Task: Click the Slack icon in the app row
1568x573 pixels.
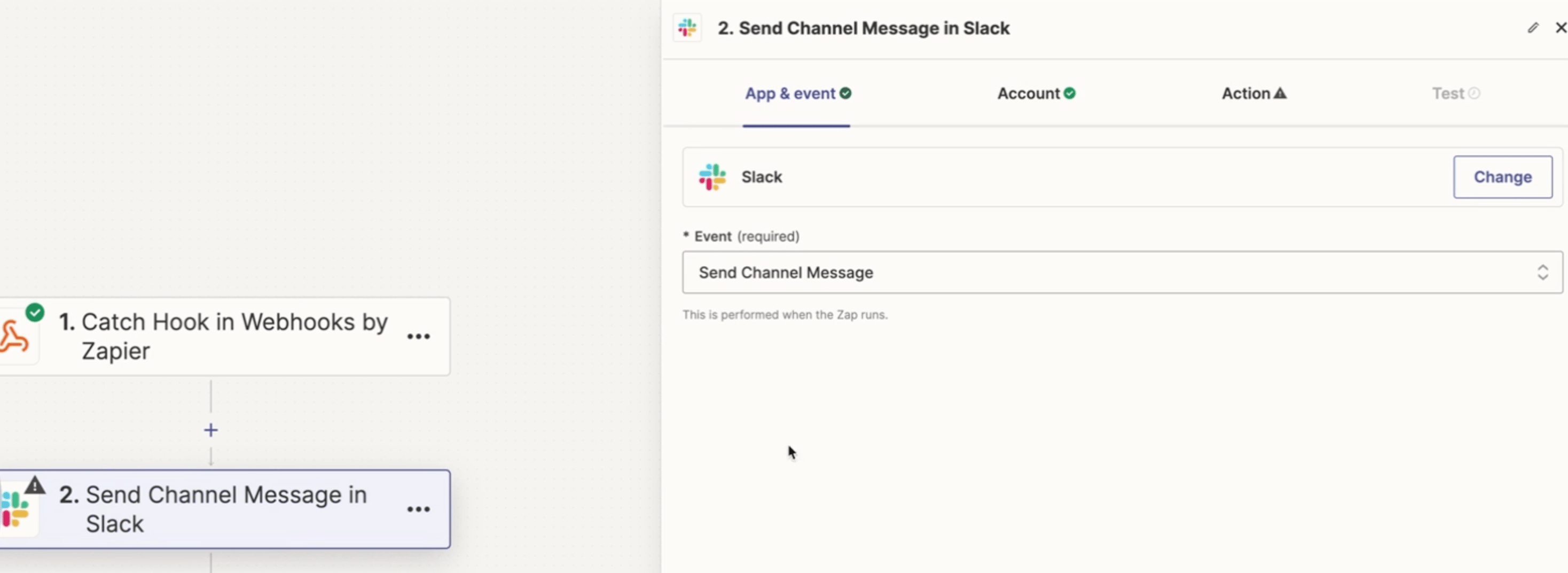Action: pos(712,177)
